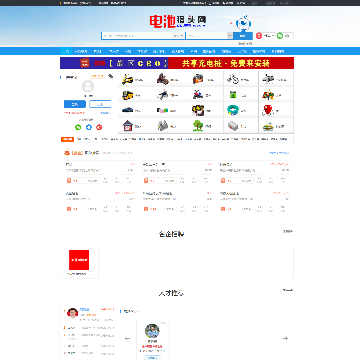Image resolution: width=360 pixels, height=360 pixels.
Task: Click the blue QQ login icon
Action: tap(89, 127)
